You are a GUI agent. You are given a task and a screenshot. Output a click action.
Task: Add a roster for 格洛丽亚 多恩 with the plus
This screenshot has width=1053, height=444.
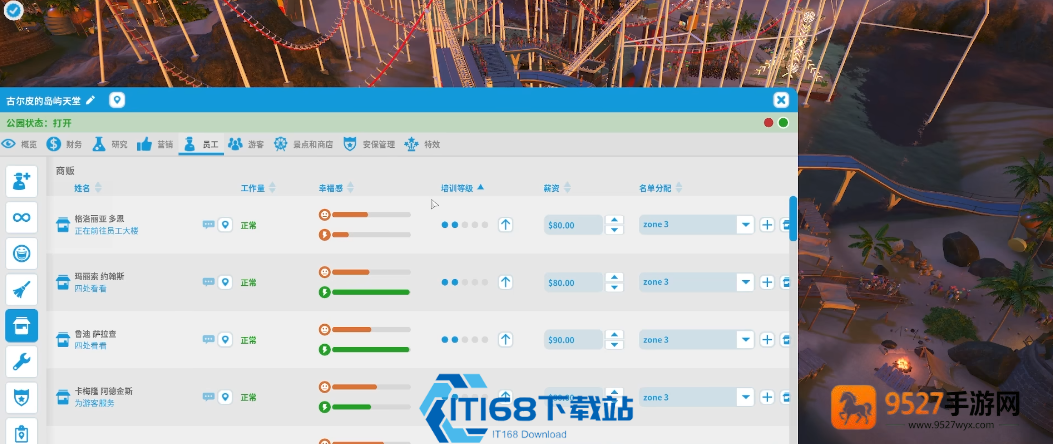pyautogui.click(x=767, y=225)
